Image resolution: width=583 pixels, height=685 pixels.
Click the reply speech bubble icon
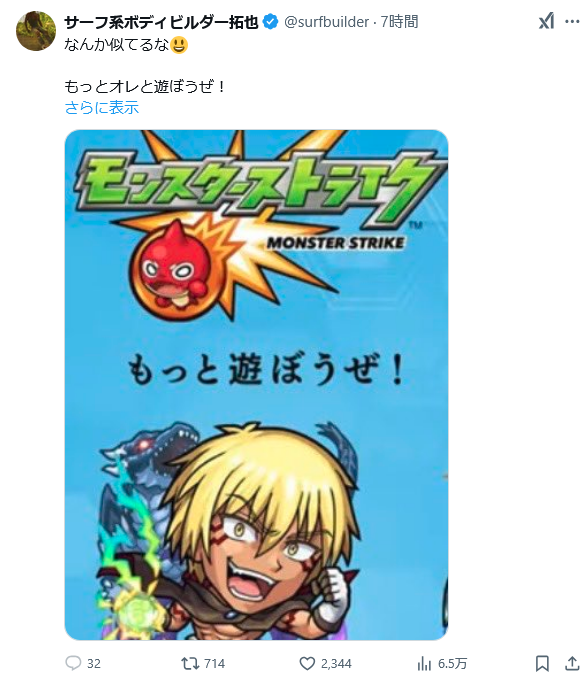click(x=73, y=663)
